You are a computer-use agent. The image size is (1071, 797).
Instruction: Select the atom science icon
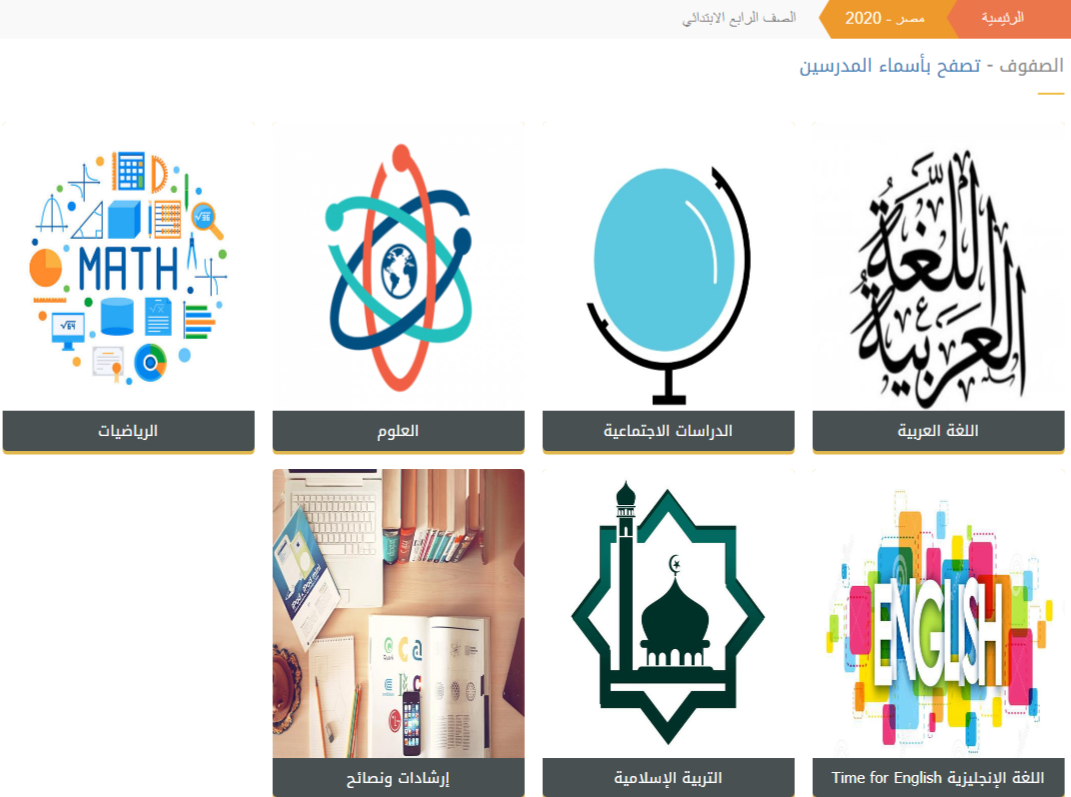[398, 266]
